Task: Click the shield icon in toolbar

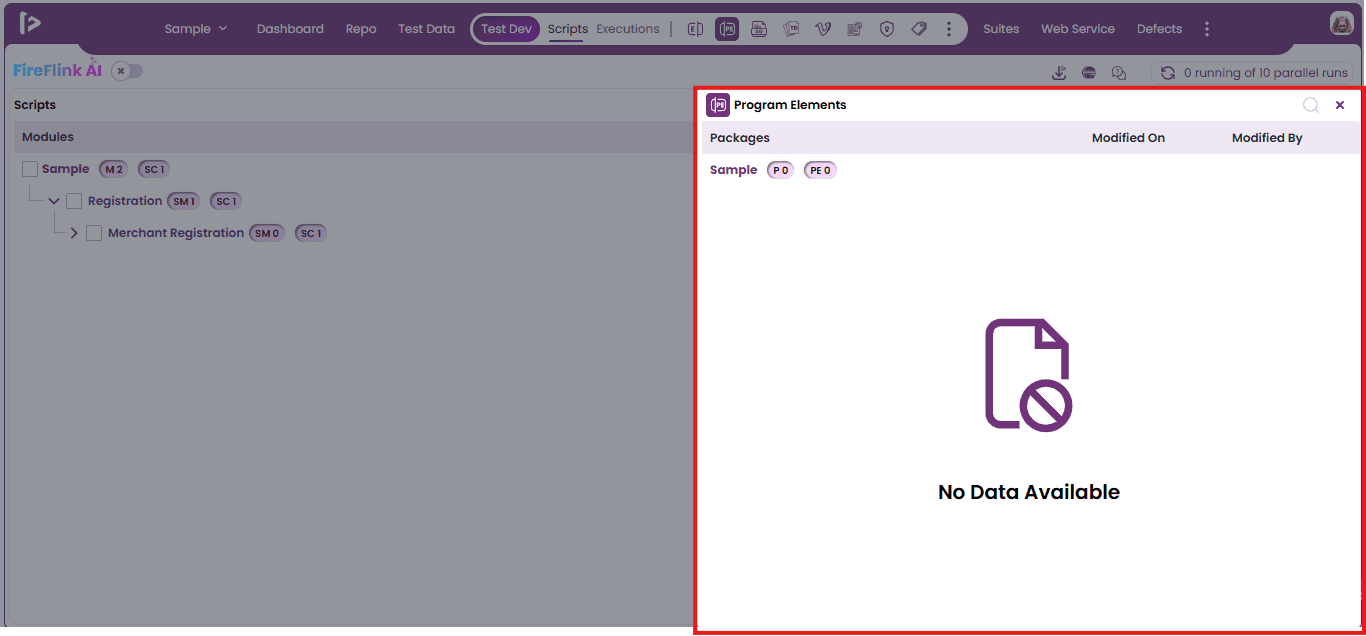Action: coord(887,29)
